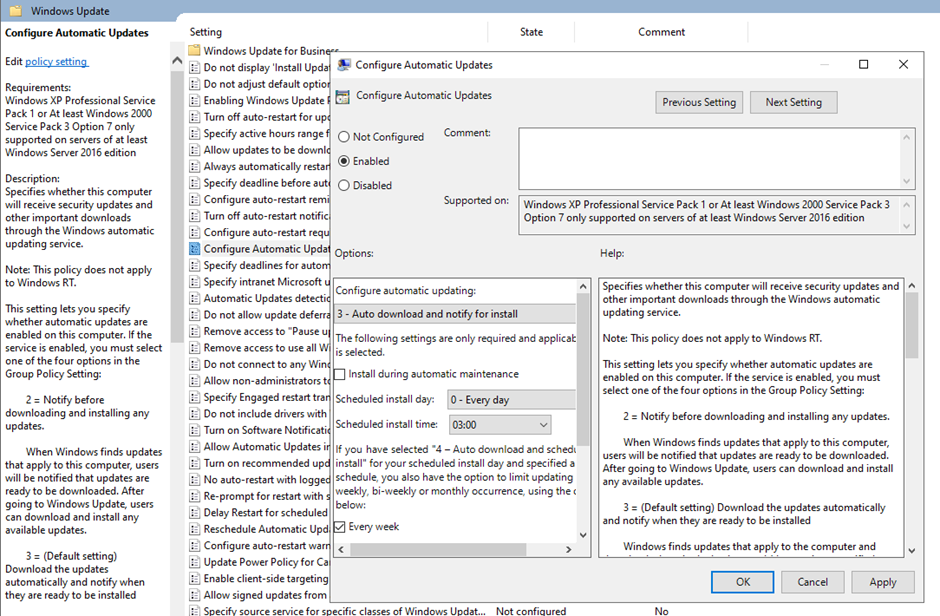Click dialog title bar Configure Automatic Updates icon

(344, 65)
